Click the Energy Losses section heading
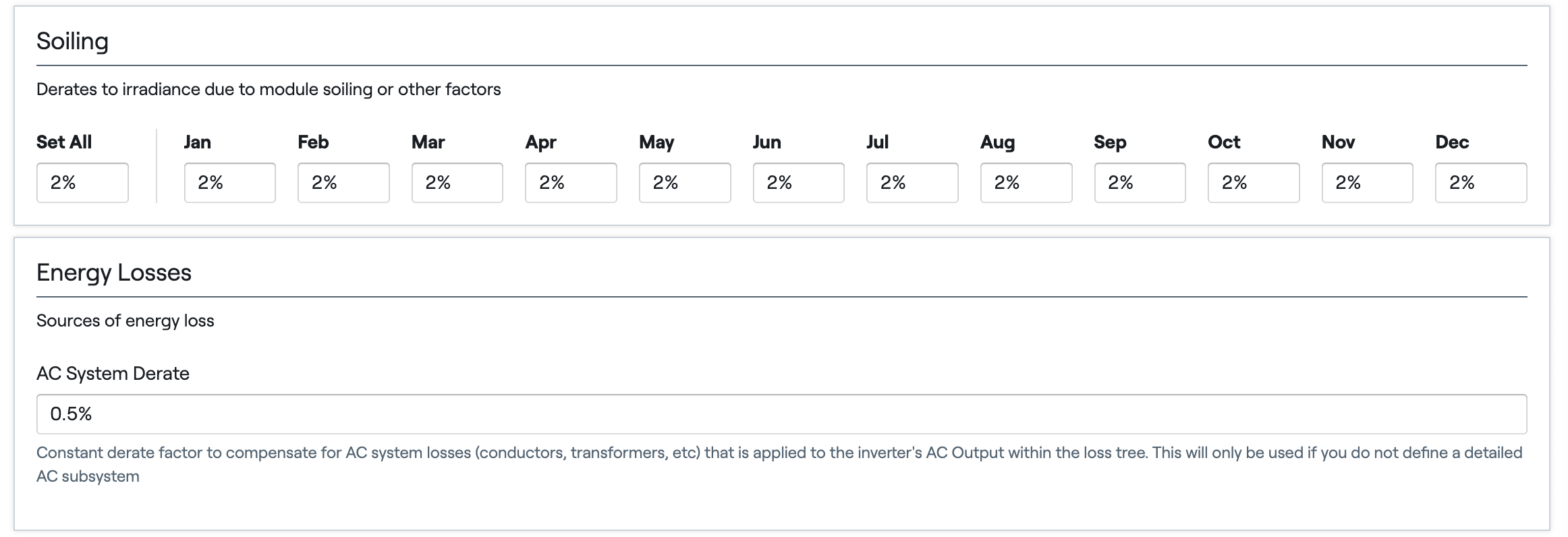Screen dimensions: 1568x537 (114, 273)
